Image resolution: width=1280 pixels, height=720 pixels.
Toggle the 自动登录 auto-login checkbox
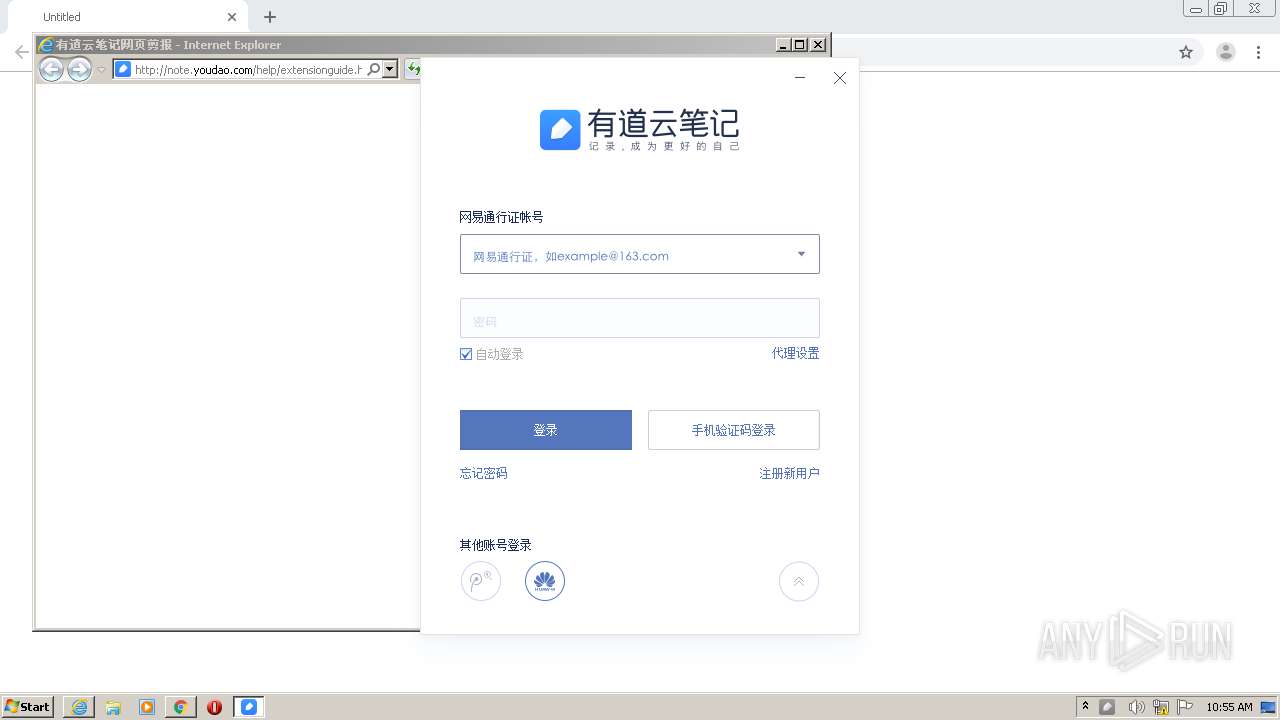click(466, 354)
